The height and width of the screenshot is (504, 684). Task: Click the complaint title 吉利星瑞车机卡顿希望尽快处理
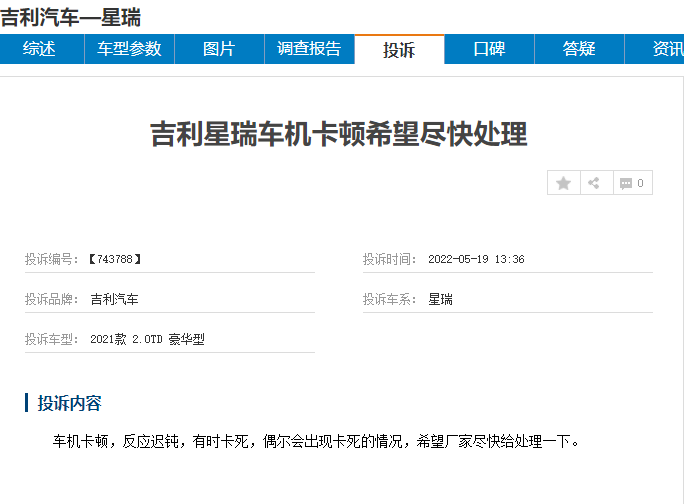click(x=338, y=134)
